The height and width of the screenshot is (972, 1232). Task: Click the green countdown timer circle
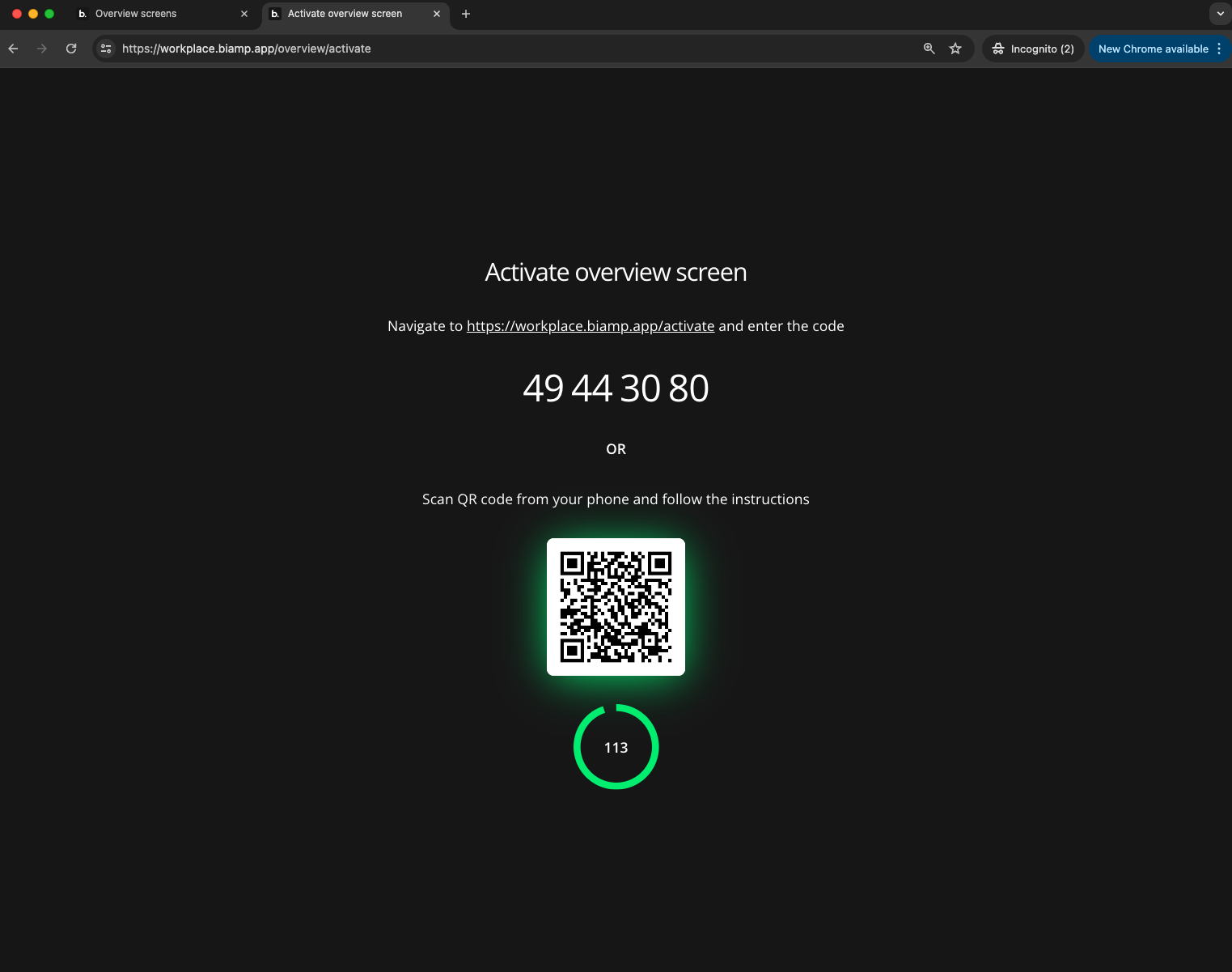616,747
